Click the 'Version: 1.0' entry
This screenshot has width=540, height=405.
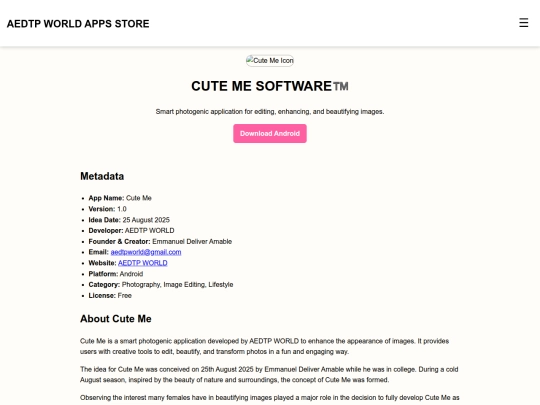[x=107, y=209]
